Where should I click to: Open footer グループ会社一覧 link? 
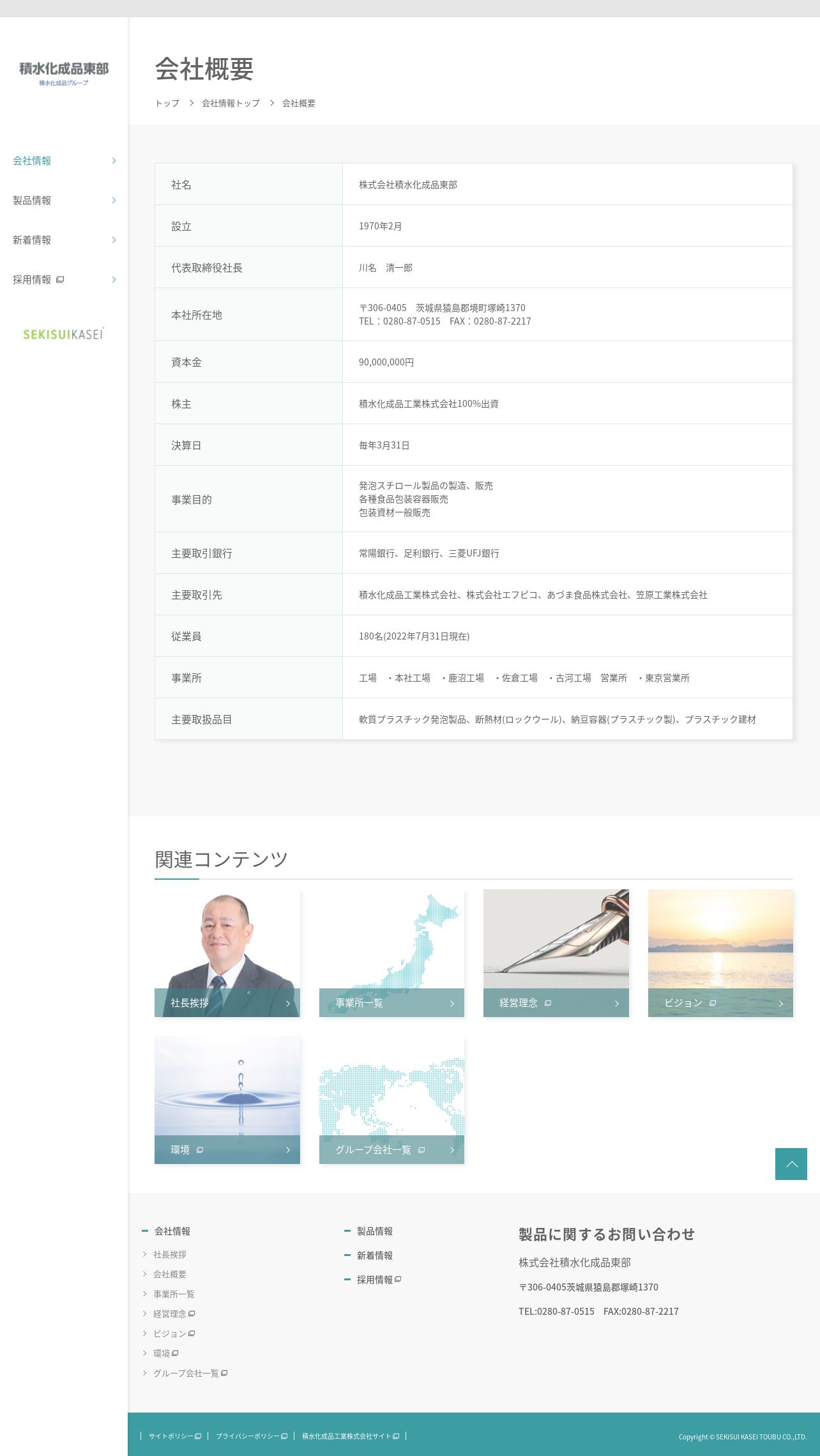click(x=186, y=1374)
